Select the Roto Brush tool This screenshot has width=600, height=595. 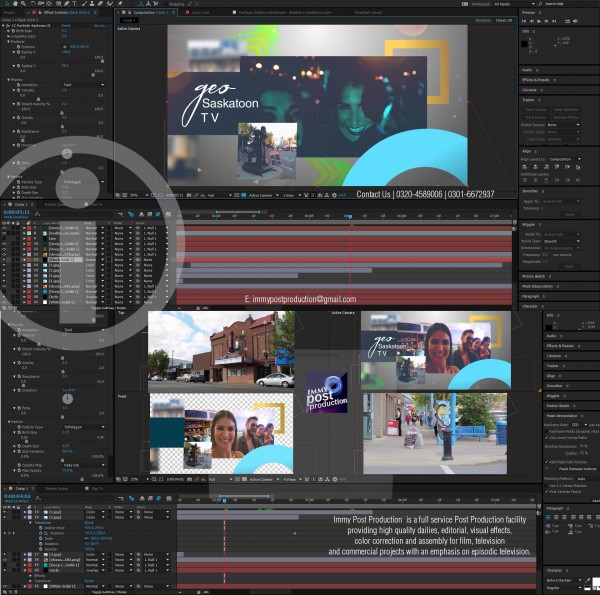(110, 3)
